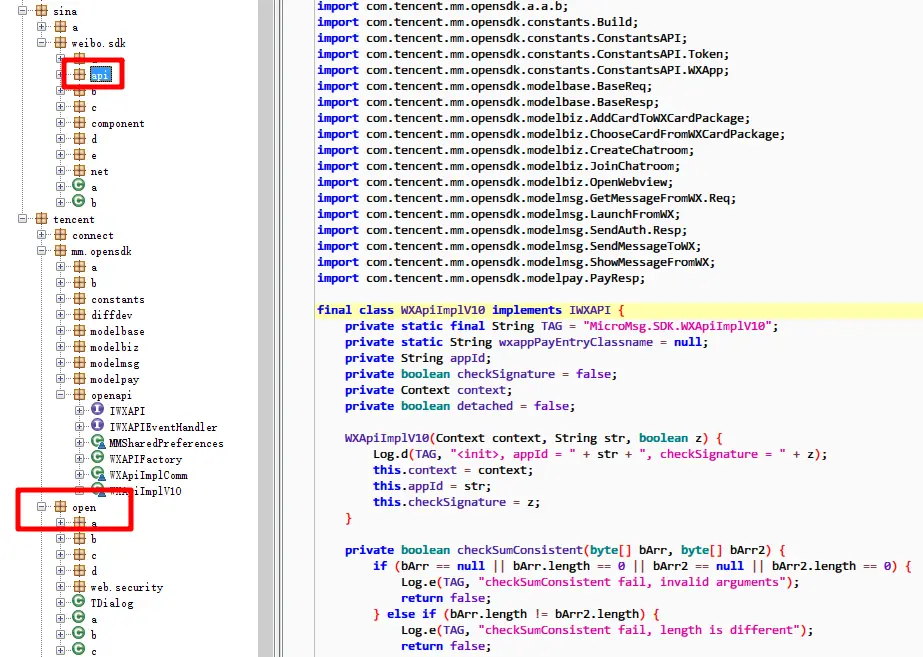This screenshot has height=657, width=923.
Task: Click the diffdev package icon
Action: (x=79, y=314)
